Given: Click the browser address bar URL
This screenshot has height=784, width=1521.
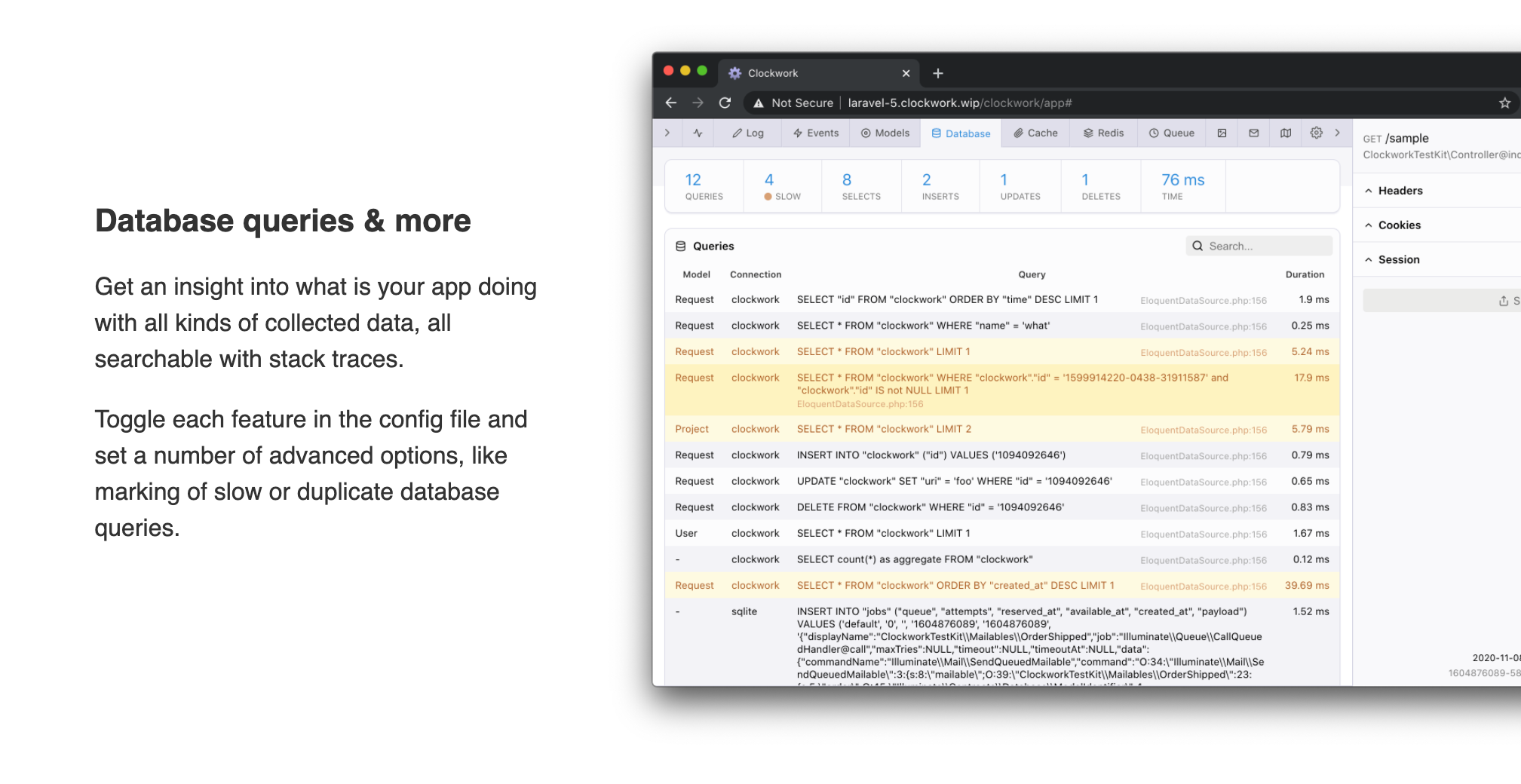Looking at the screenshot, I should click(960, 103).
